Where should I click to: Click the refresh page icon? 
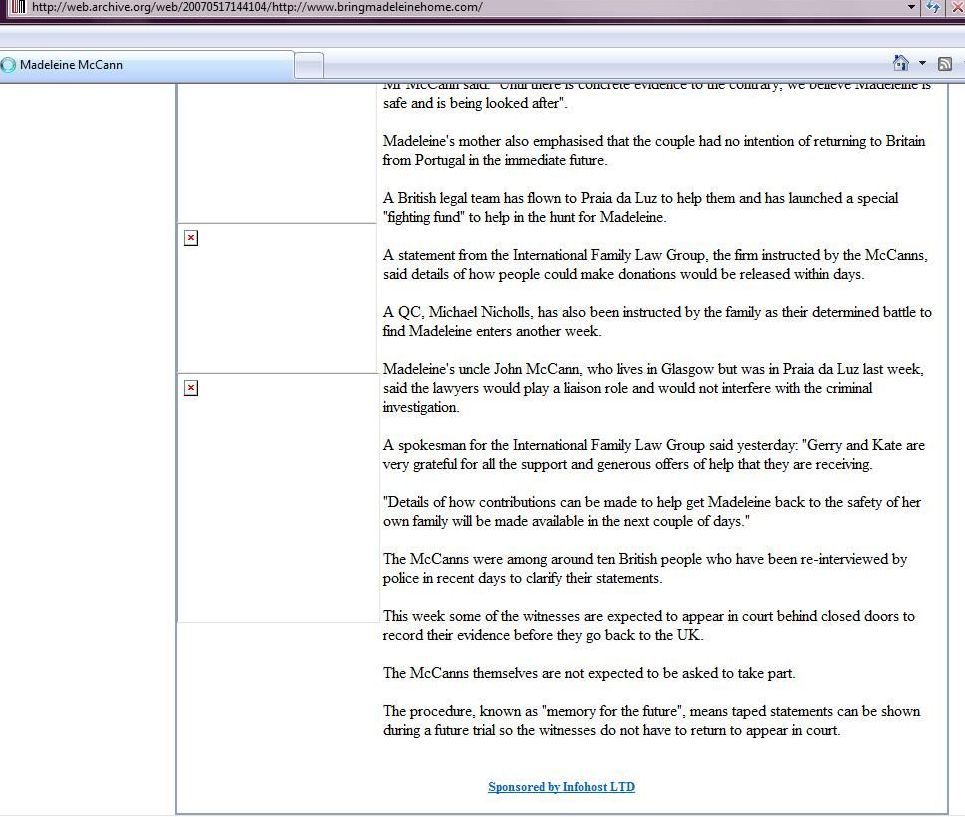934,7
